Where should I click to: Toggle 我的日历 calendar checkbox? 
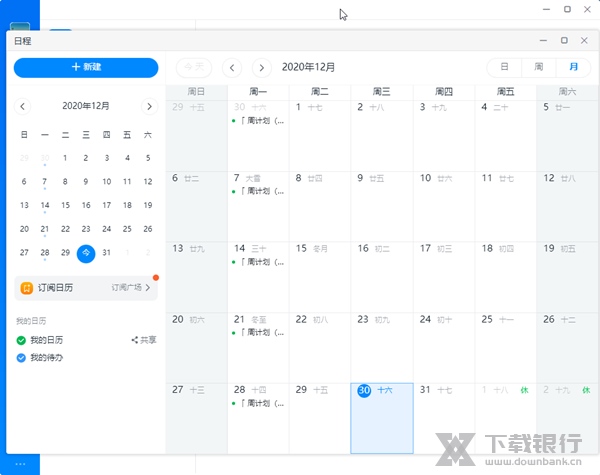click(21, 340)
